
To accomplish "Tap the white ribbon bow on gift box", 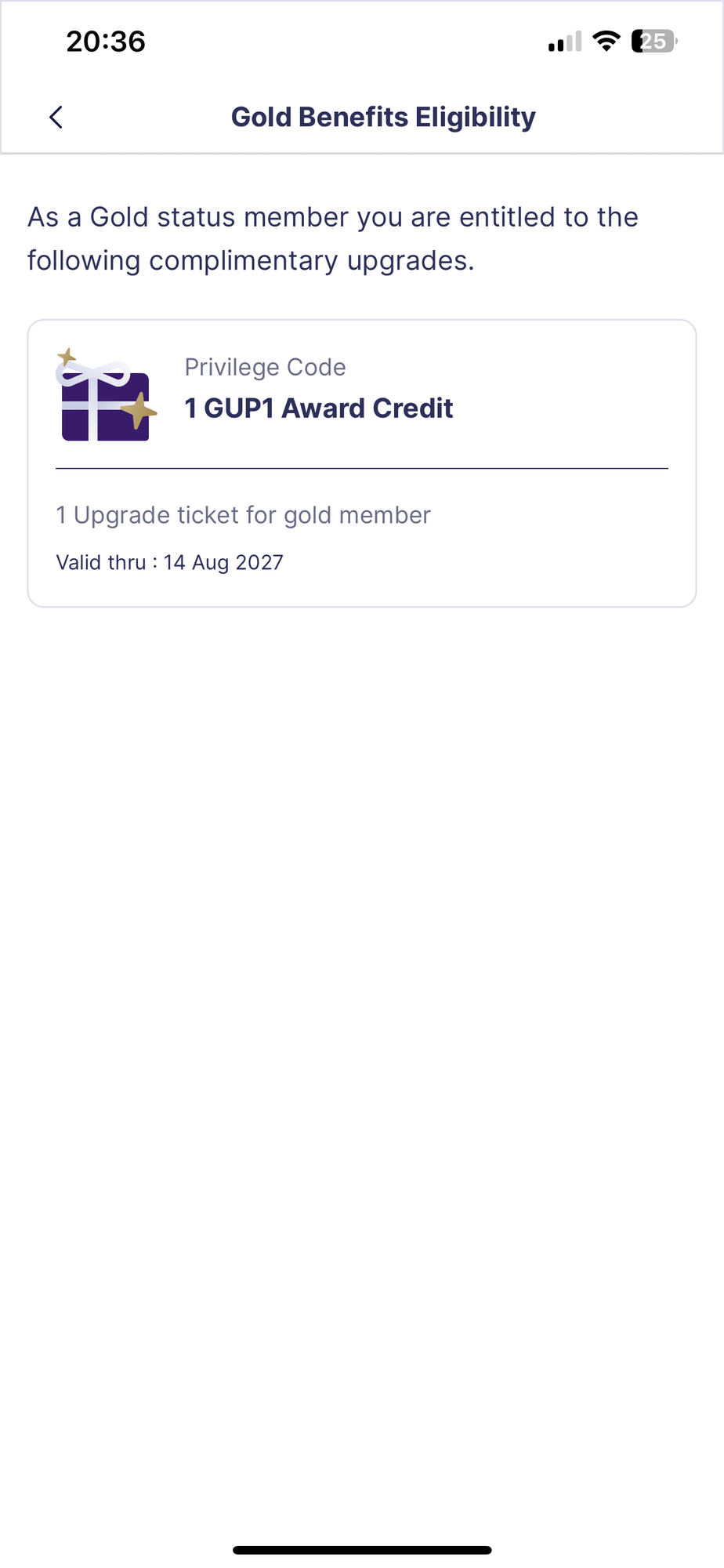I will tap(93, 373).
